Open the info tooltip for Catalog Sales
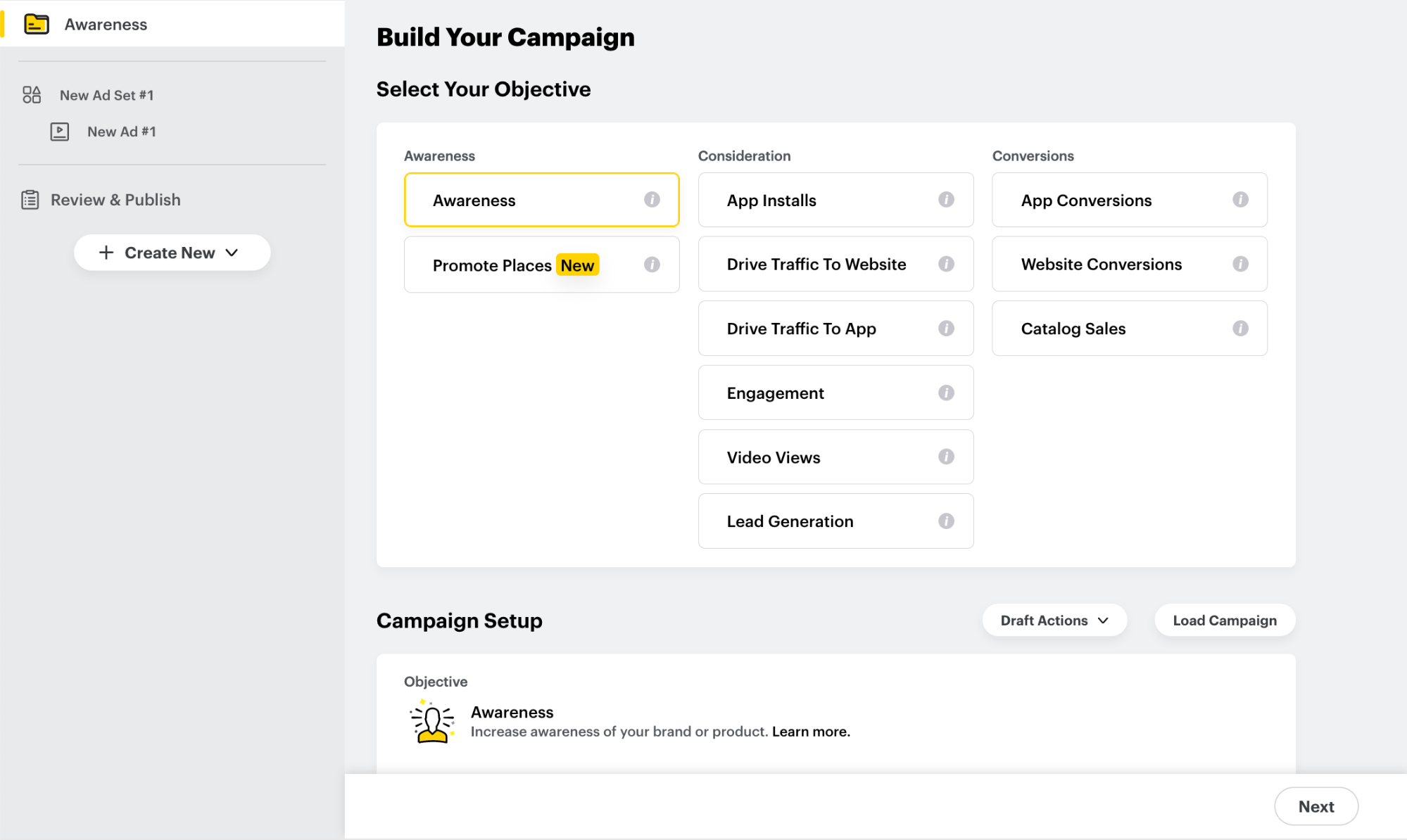 pyautogui.click(x=1241, y=328)
